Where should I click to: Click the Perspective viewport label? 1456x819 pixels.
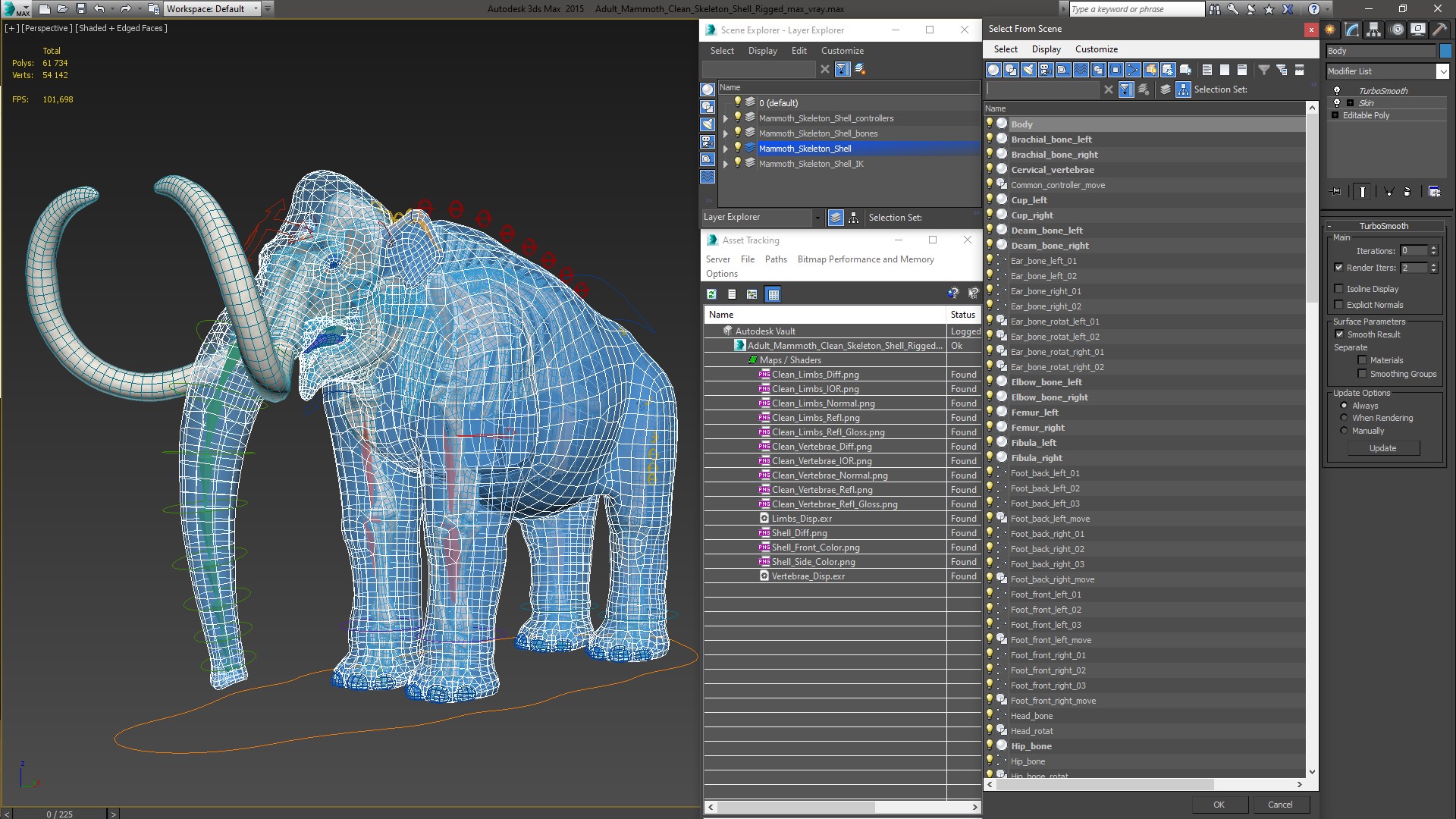click(x=47, y=28)
